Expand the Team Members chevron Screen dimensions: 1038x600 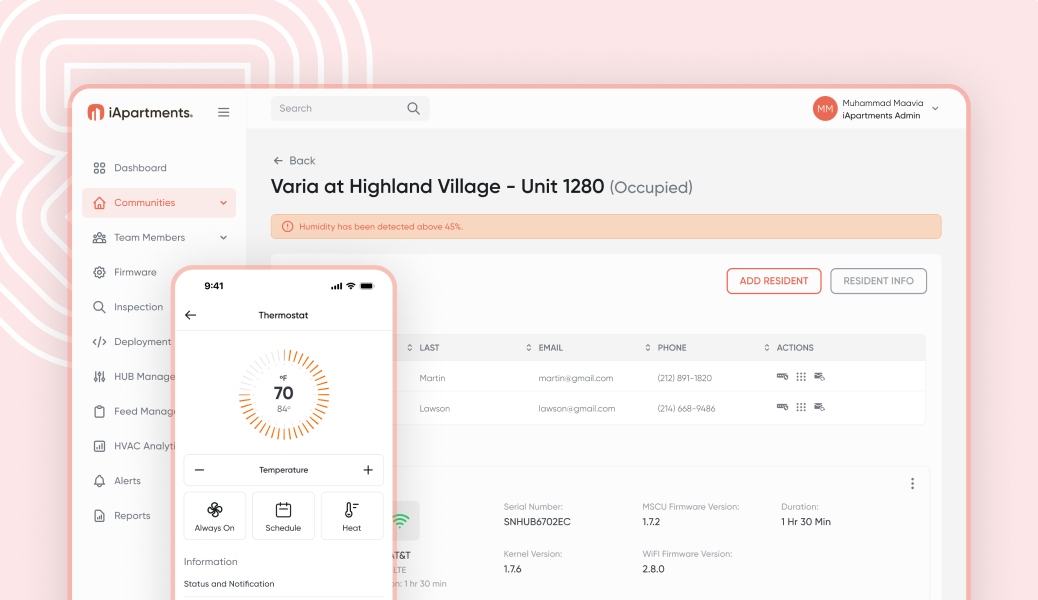pos(223,237)
